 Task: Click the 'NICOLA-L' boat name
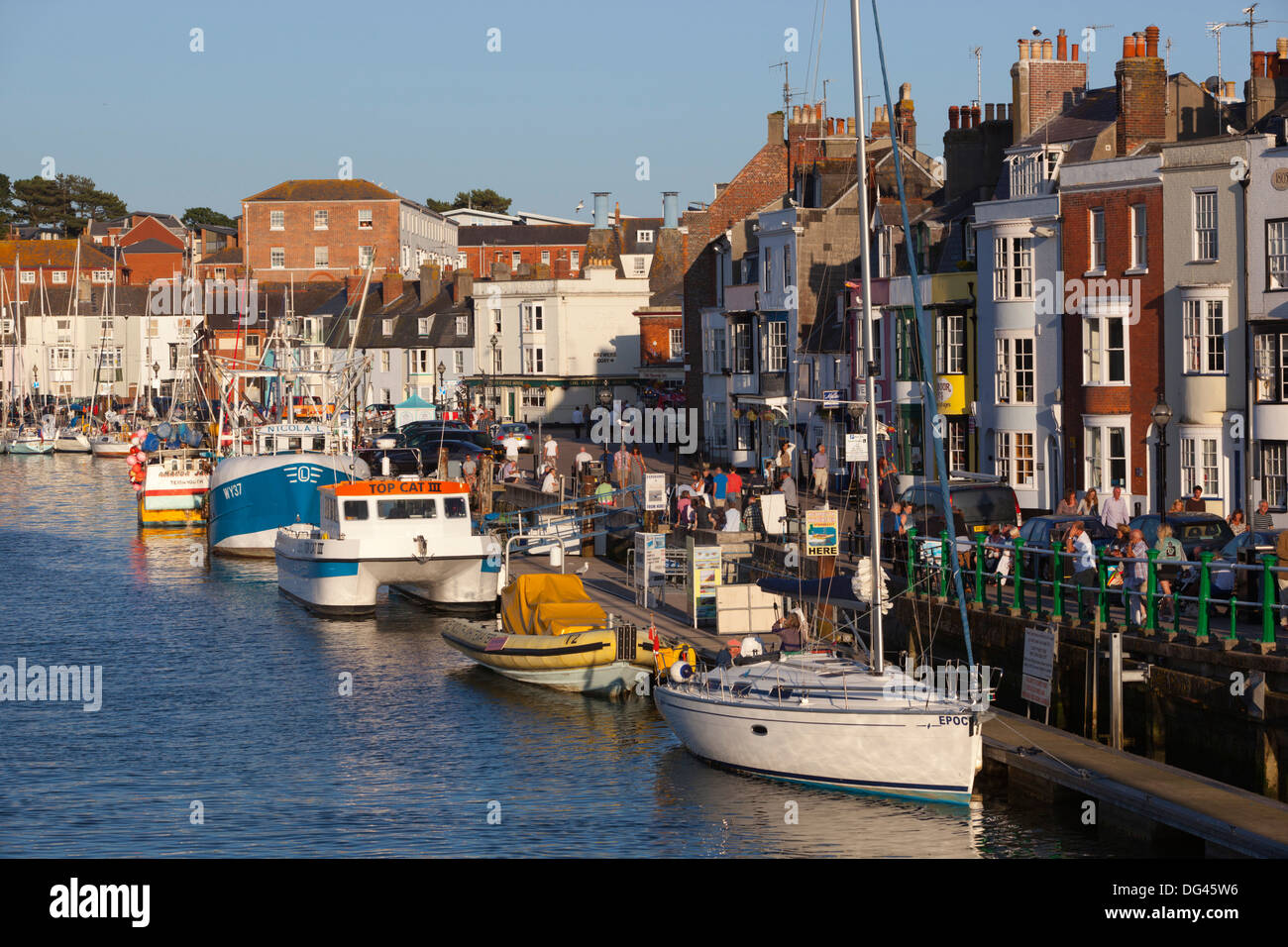point(293,430)
